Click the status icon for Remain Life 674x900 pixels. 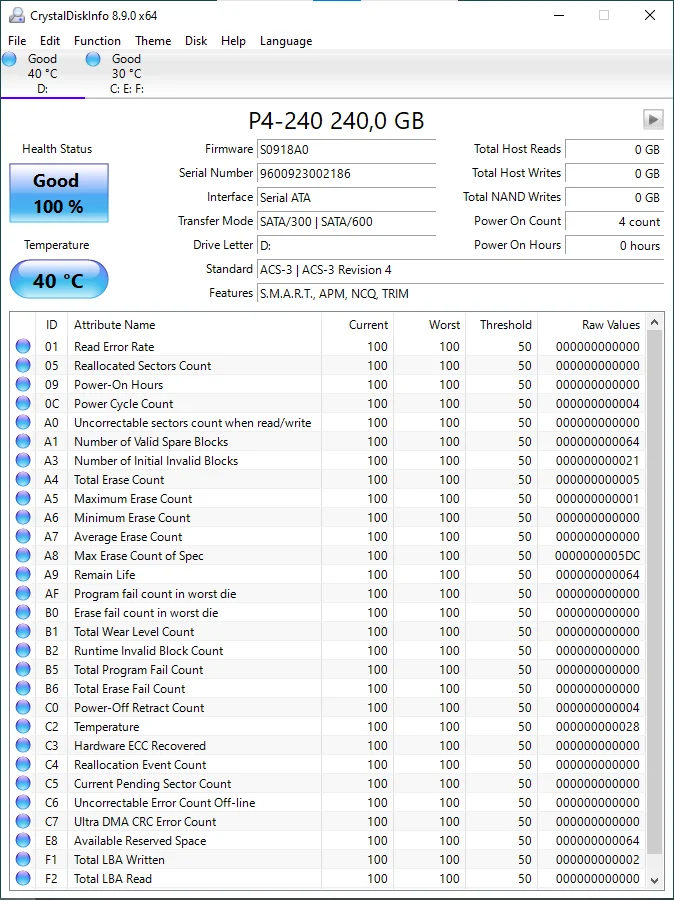(23, 574)
